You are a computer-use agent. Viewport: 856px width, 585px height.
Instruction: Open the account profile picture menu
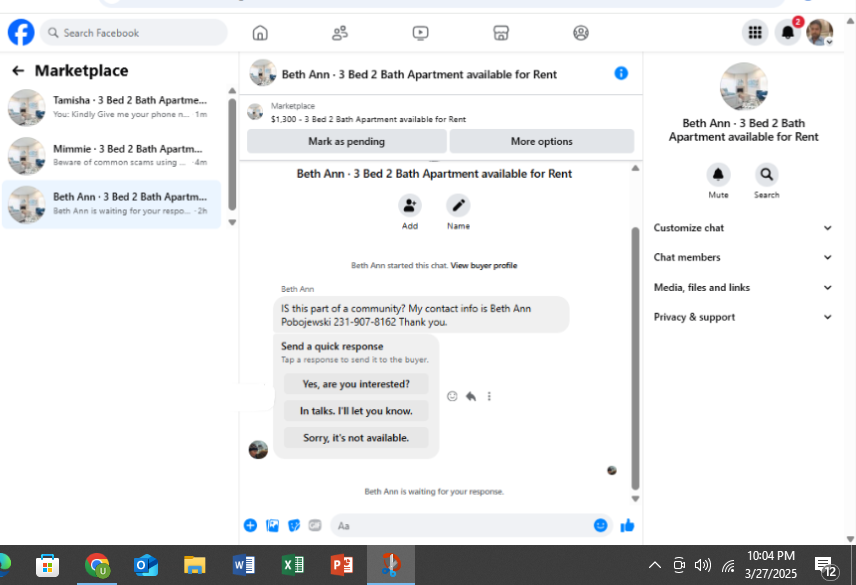(819, 33)
